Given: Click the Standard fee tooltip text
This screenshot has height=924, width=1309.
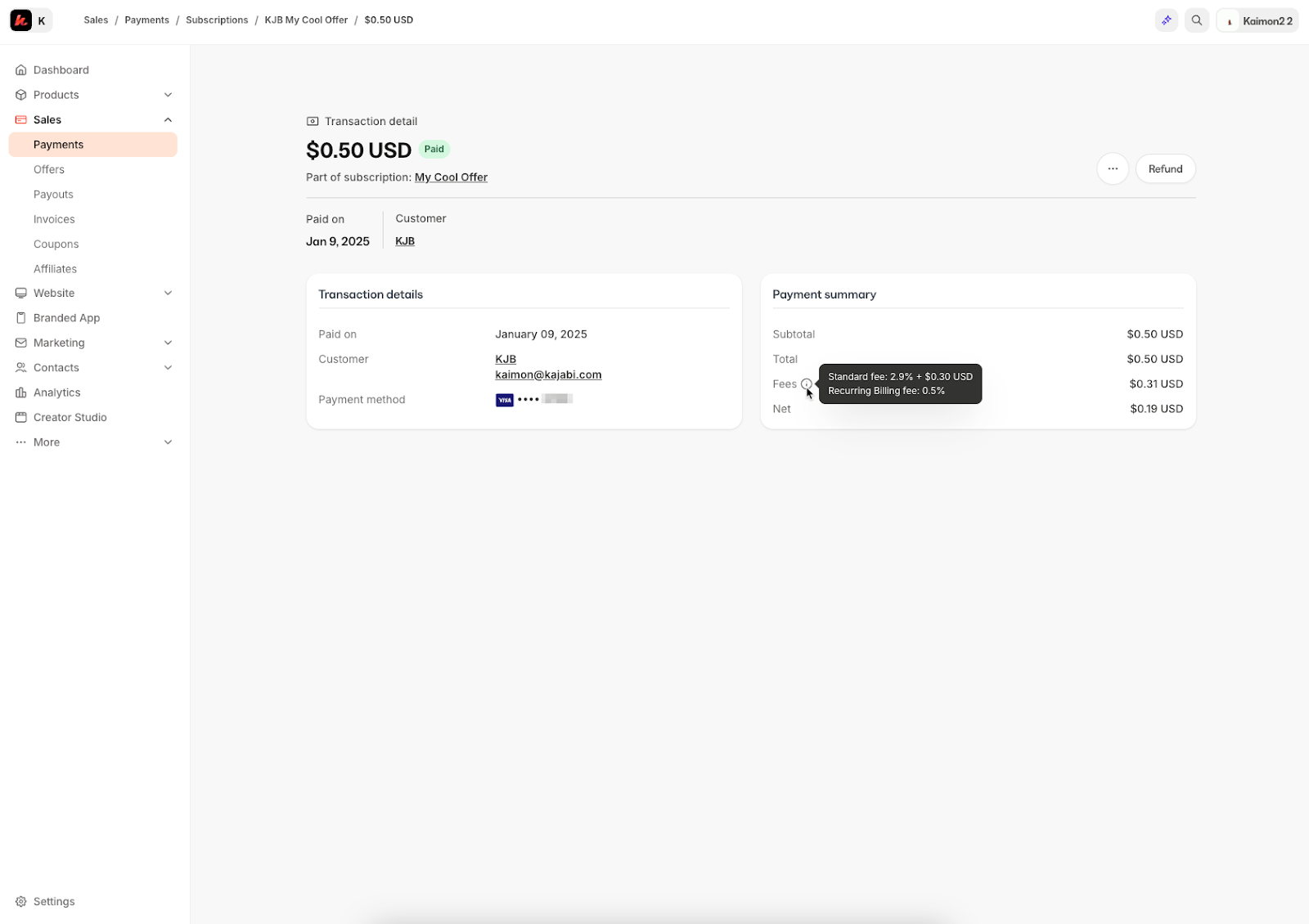Looking at the screenshot, I should tap(900, 377).
